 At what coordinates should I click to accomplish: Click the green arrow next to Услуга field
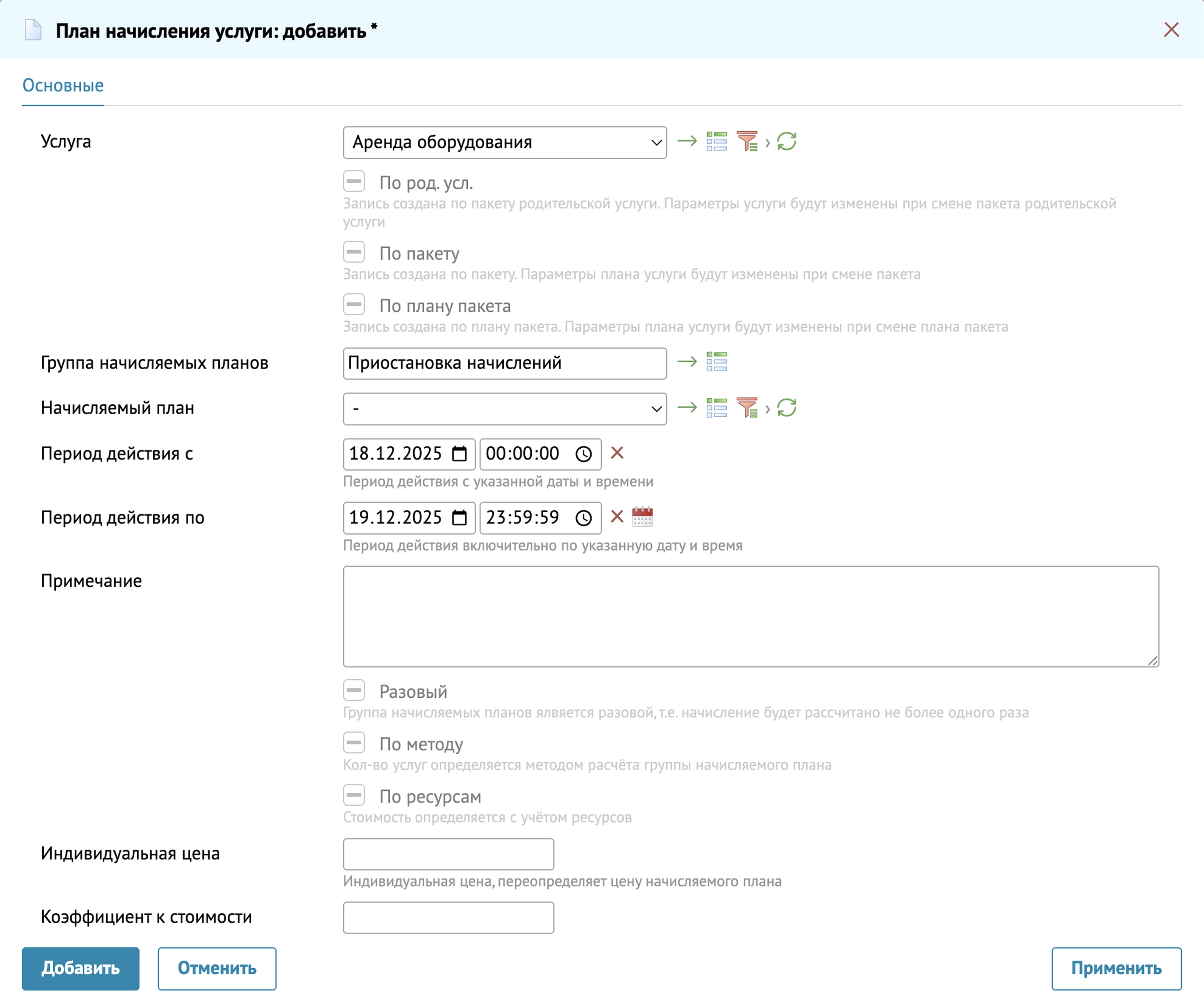(687, 141)
